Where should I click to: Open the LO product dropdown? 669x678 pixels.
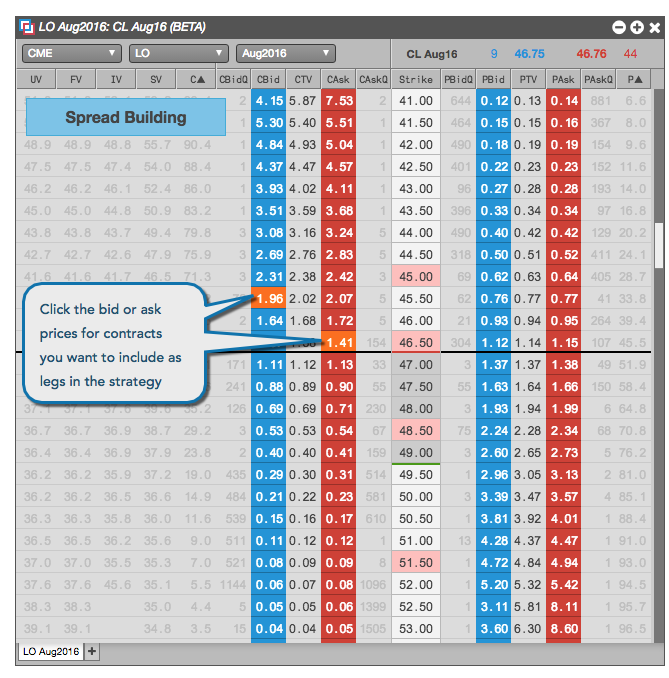(x=179, y=54)
